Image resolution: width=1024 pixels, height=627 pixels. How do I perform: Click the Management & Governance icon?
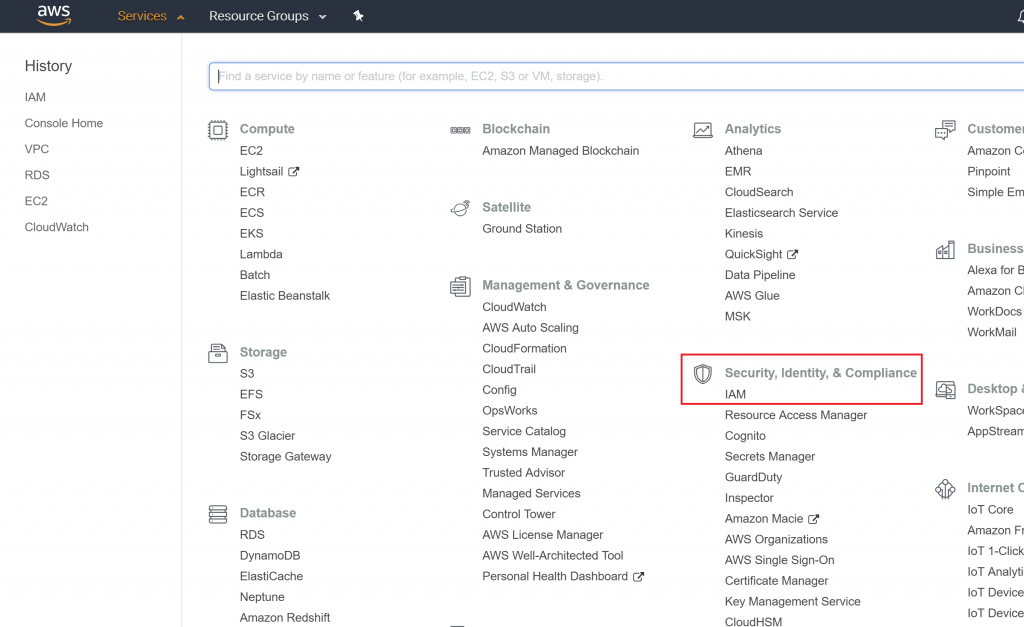click(x=460, y=286)
